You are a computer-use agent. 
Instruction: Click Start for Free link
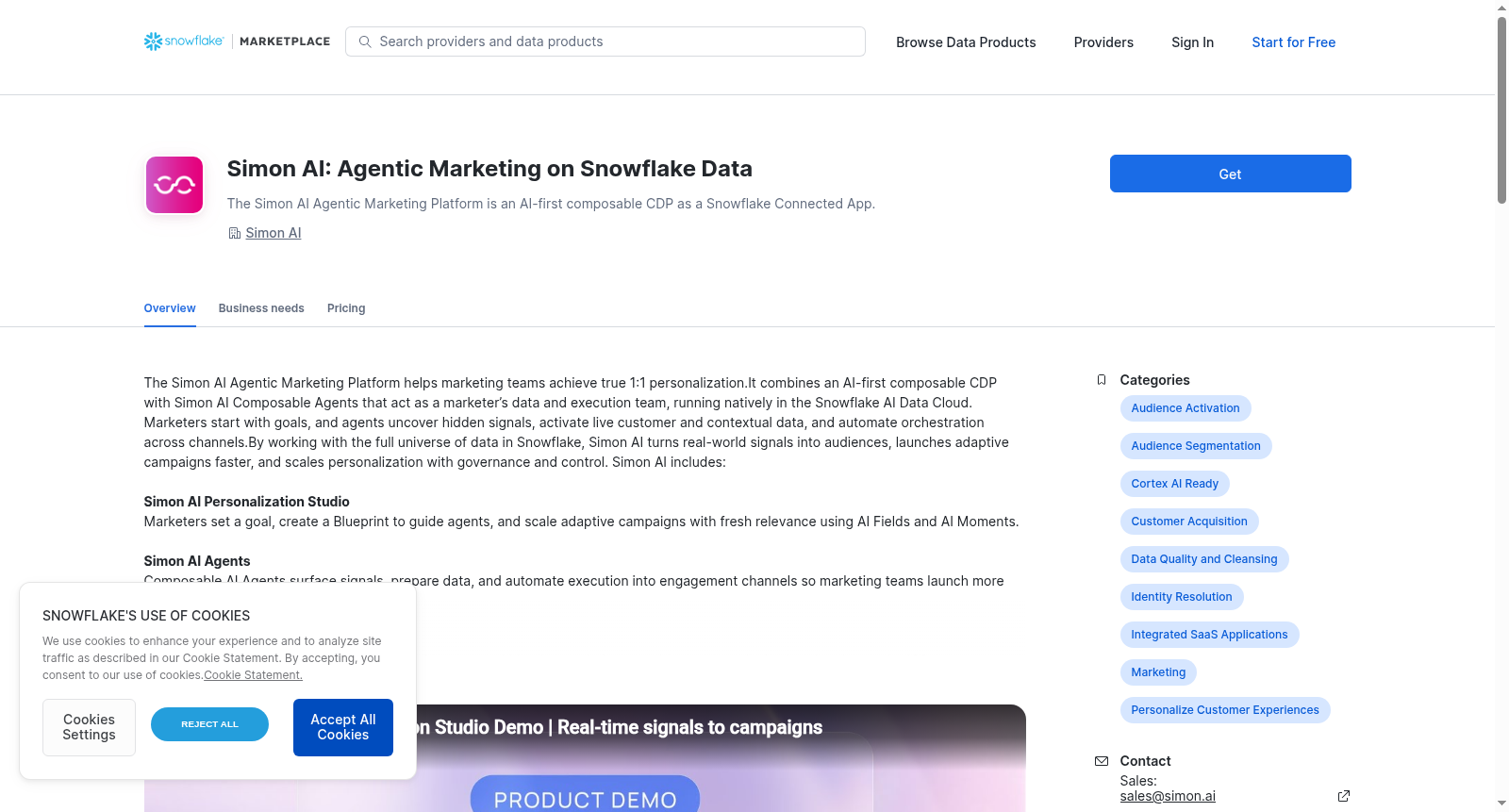coord(1294,42)
